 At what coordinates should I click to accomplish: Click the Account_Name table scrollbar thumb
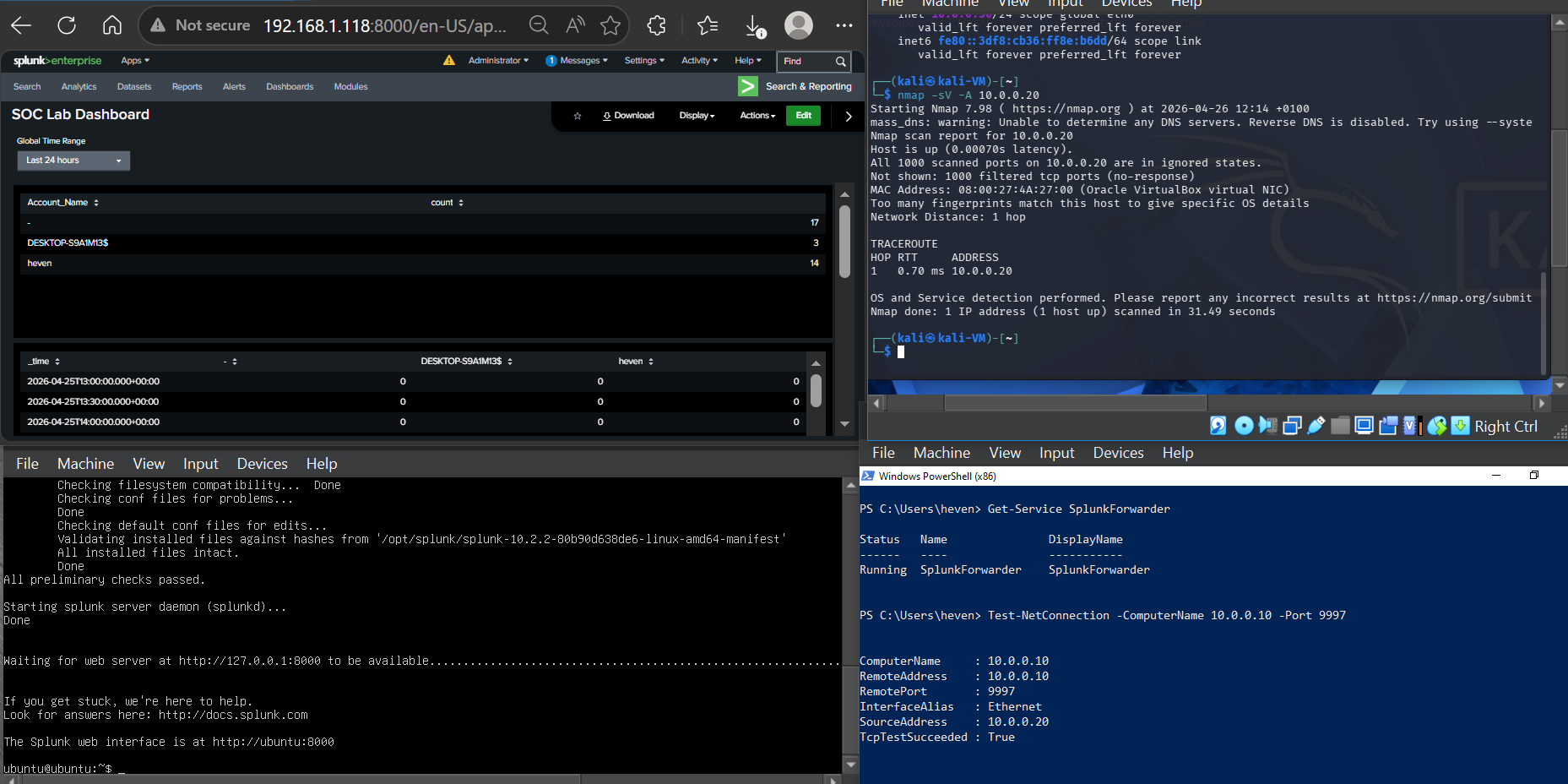pos(844,242)
